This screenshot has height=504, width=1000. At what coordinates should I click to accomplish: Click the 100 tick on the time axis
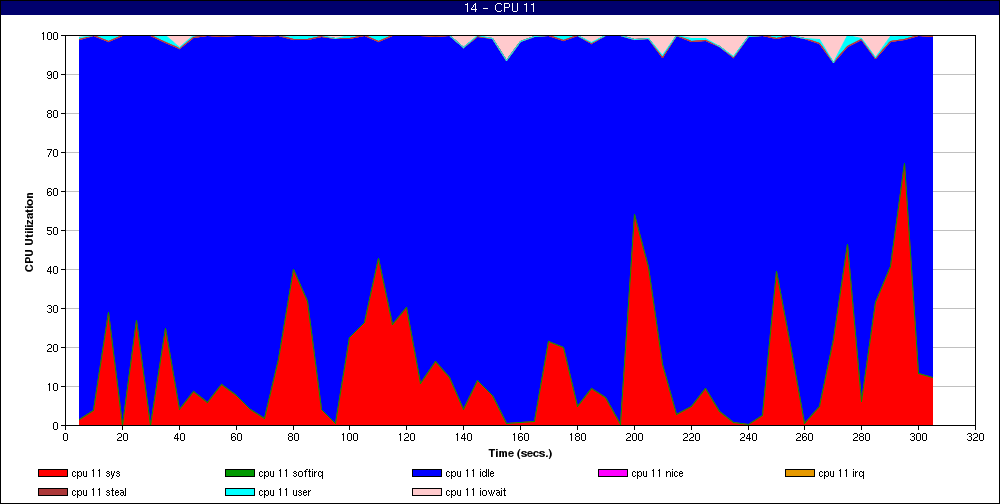click(x=349, y=437)
